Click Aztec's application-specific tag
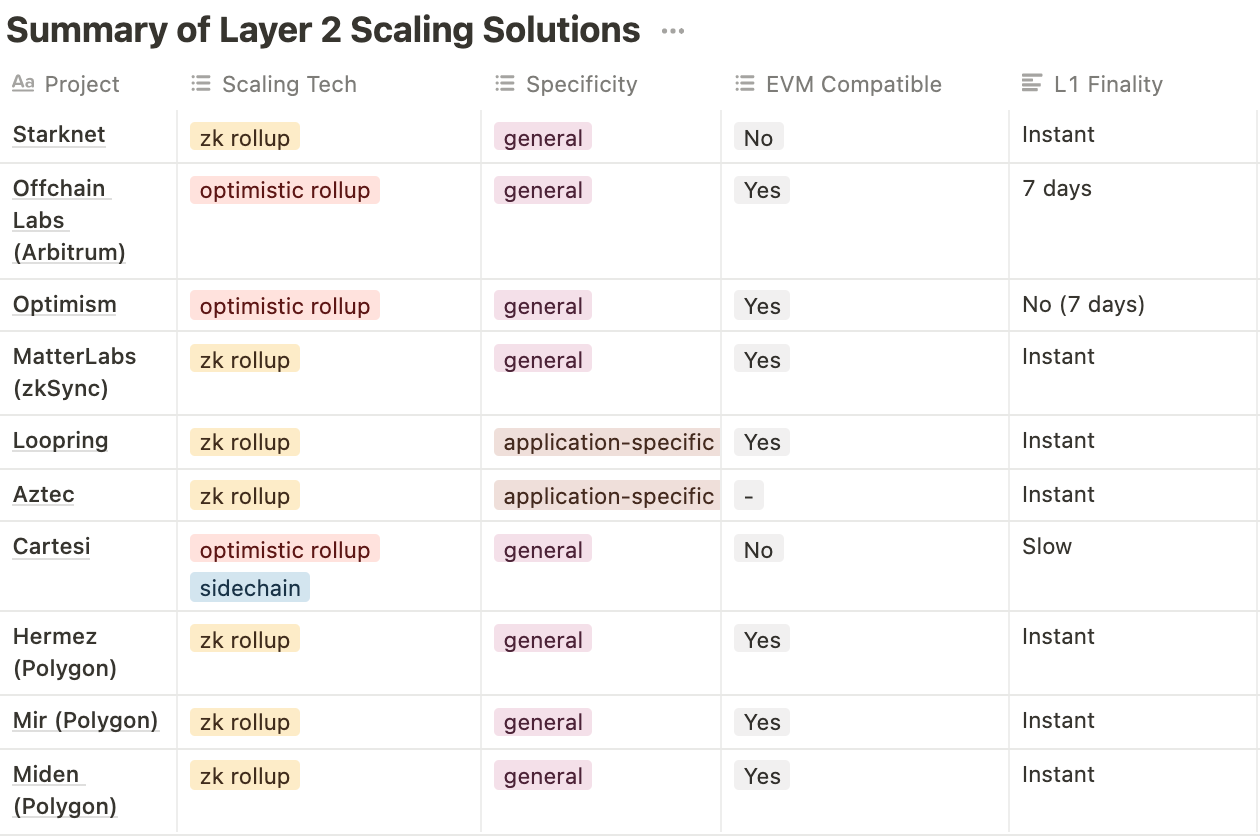Screen dimensions: 1260x838 [x=608, y=496]
